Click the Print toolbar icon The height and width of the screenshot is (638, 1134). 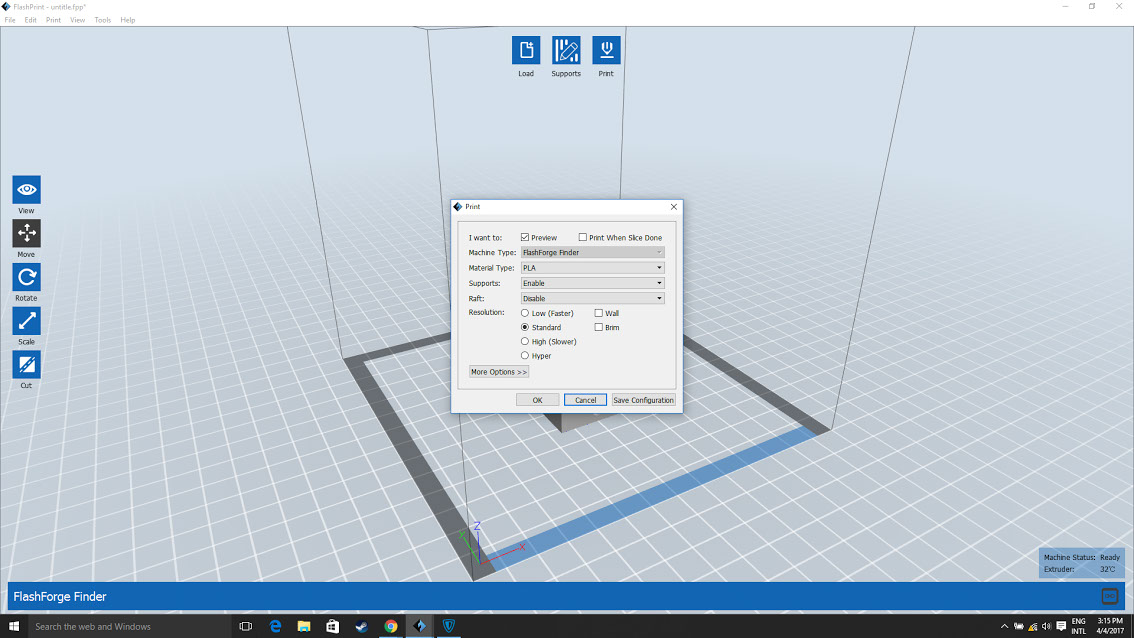[606, 51]
